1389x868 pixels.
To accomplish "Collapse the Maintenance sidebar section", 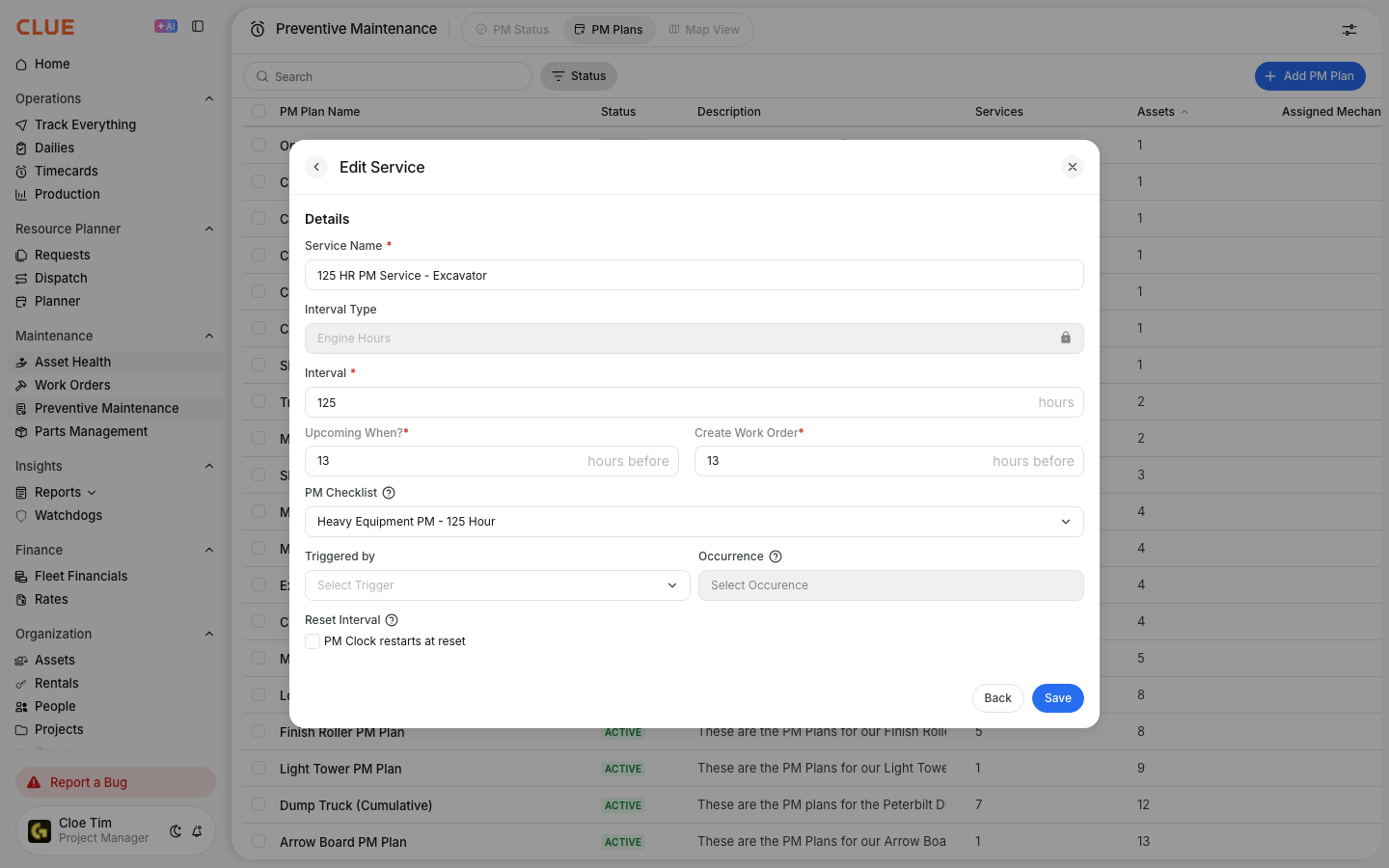I will point(209,336).
